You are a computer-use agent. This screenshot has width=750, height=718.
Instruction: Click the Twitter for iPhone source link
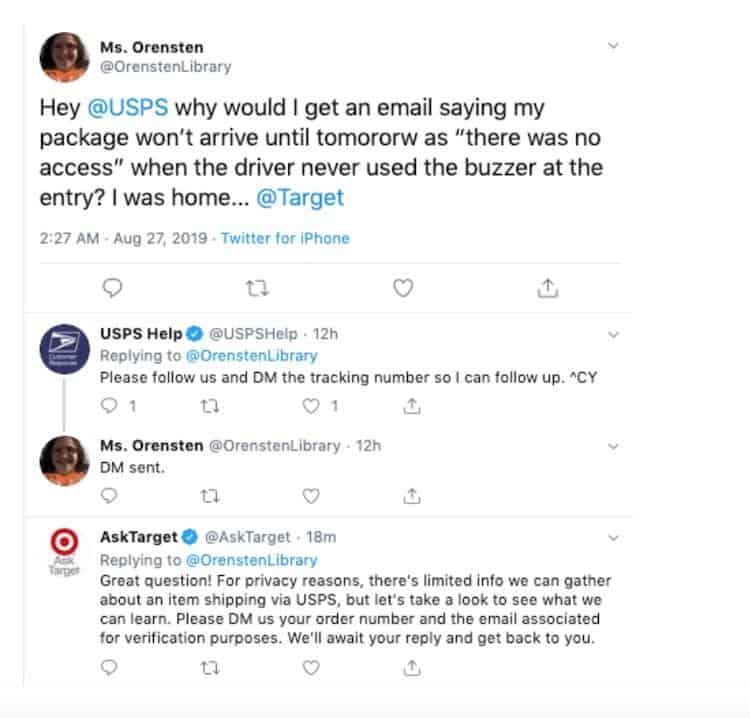[x=285, y=239]
